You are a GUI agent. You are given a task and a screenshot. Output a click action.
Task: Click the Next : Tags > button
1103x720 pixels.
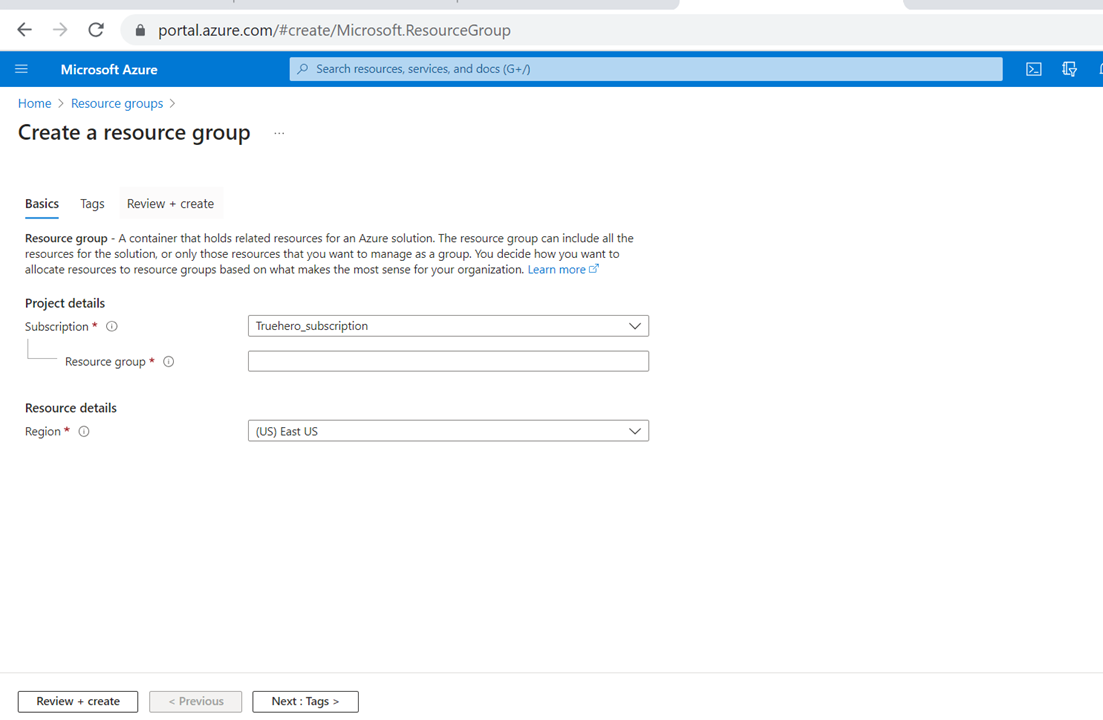[305, 701]
